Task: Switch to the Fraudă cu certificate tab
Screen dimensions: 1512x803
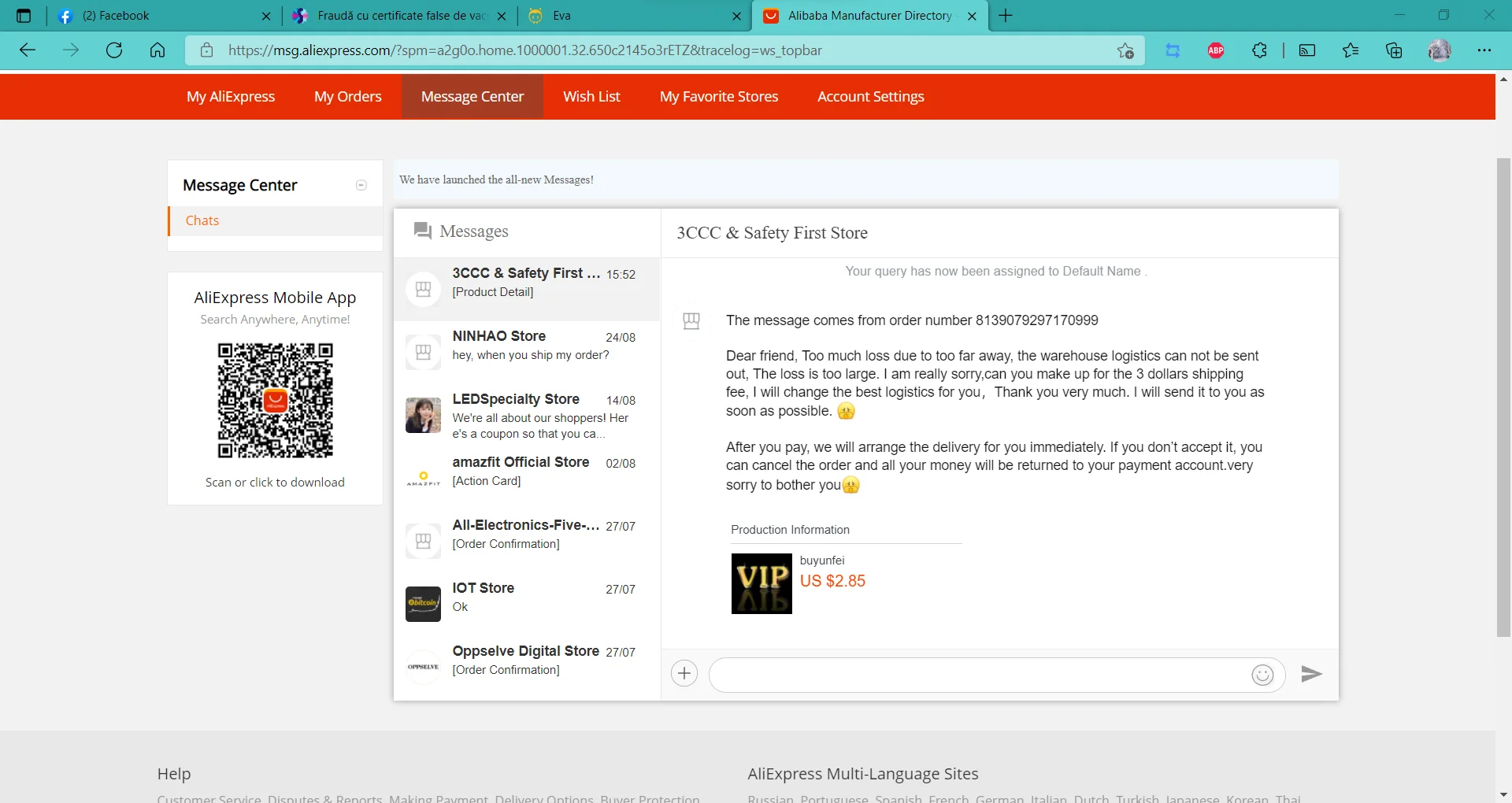Action: [400, 16]
